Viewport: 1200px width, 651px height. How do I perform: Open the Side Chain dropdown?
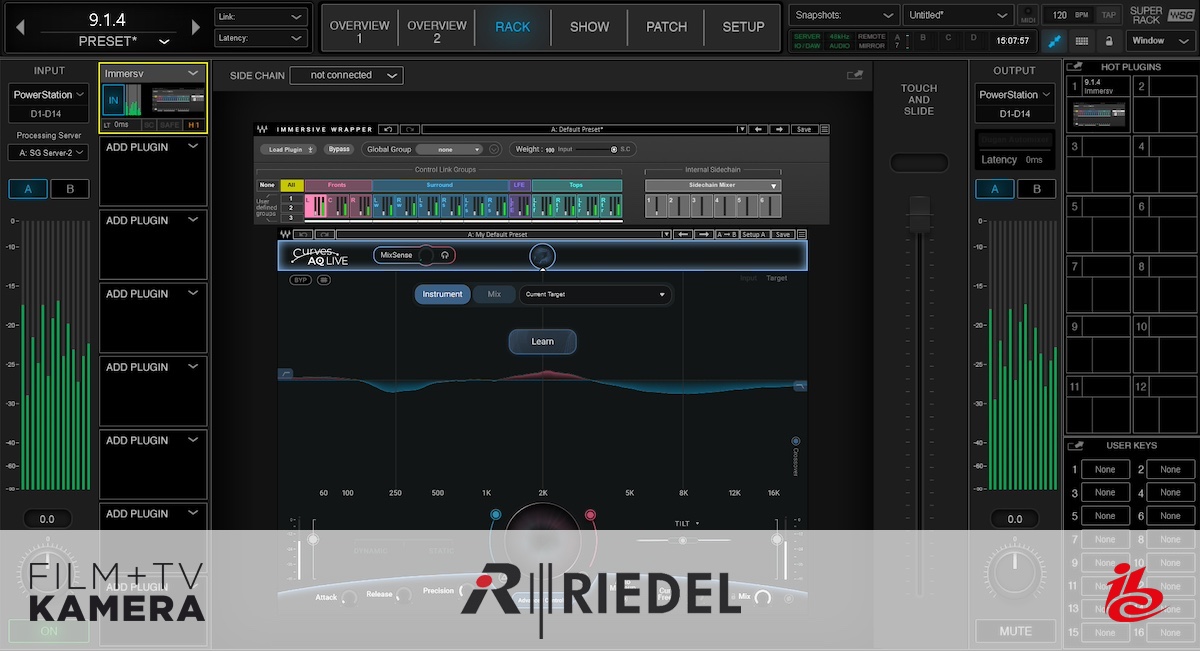[346, 76]
